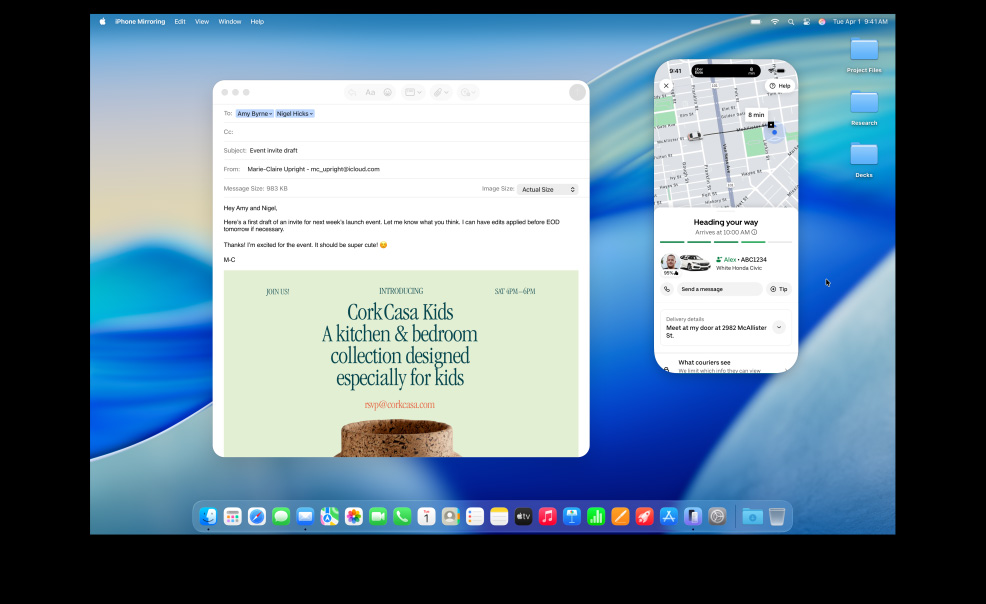Click the arrival time info icon
Screen dimensions: 986x604
[x=754, y=232]
